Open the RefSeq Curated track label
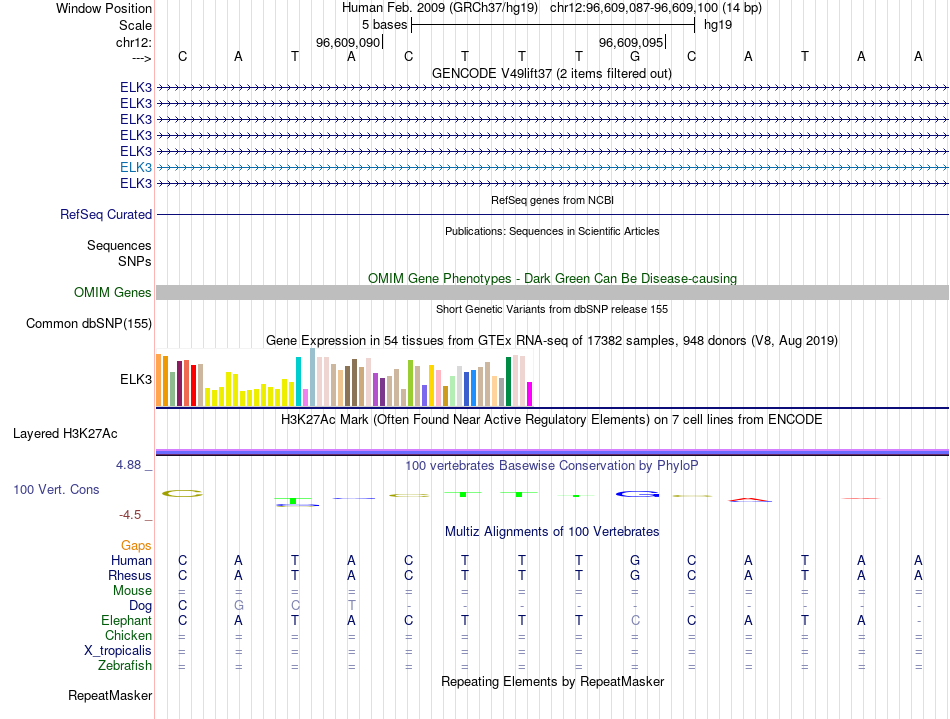 (x=106, y=214)
